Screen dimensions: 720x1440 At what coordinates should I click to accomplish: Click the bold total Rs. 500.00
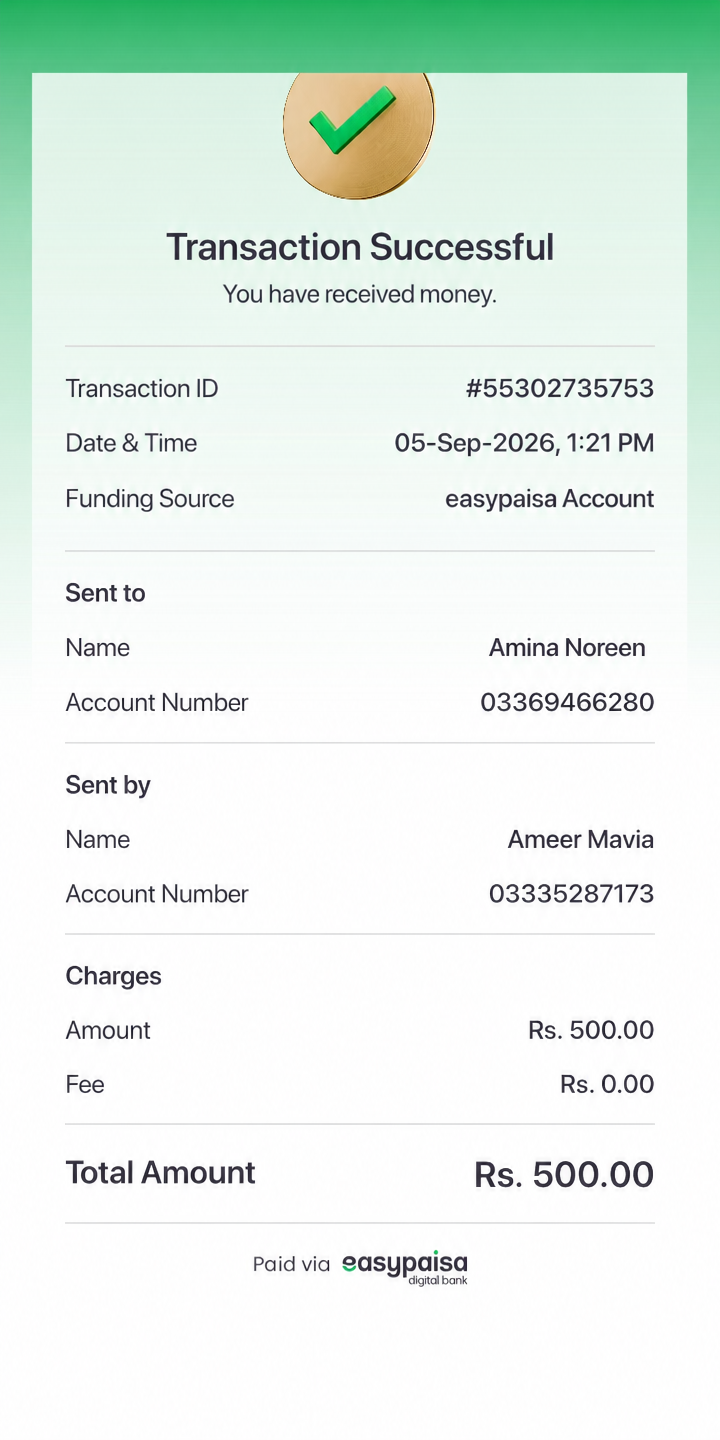[564, 1175]
